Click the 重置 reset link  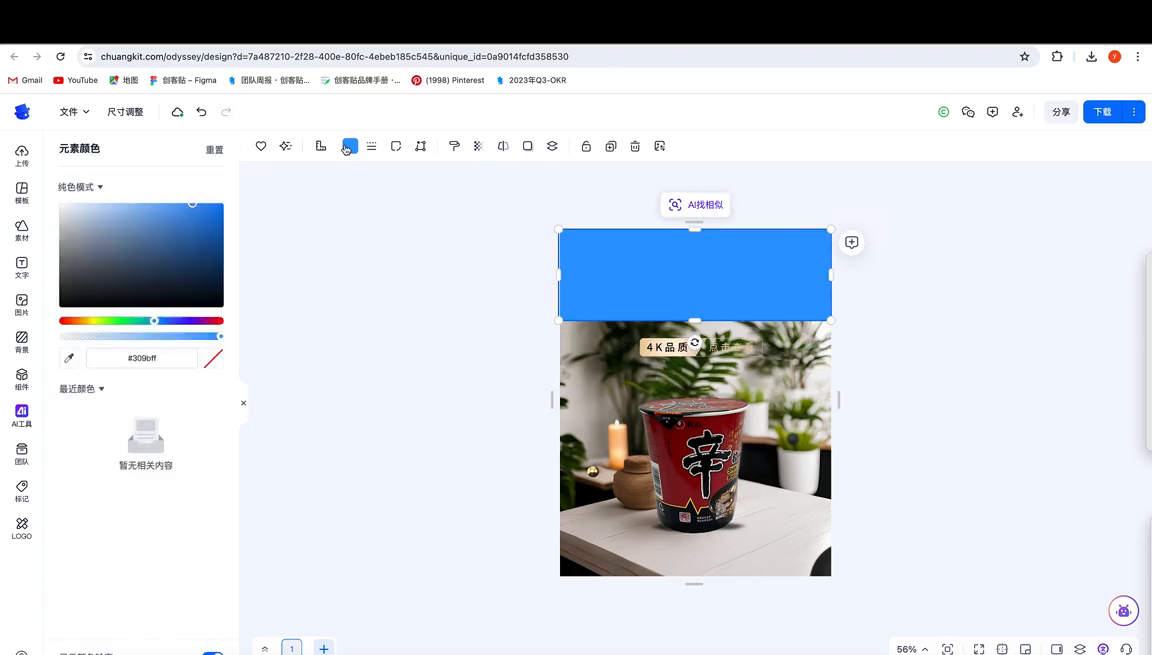215,150
